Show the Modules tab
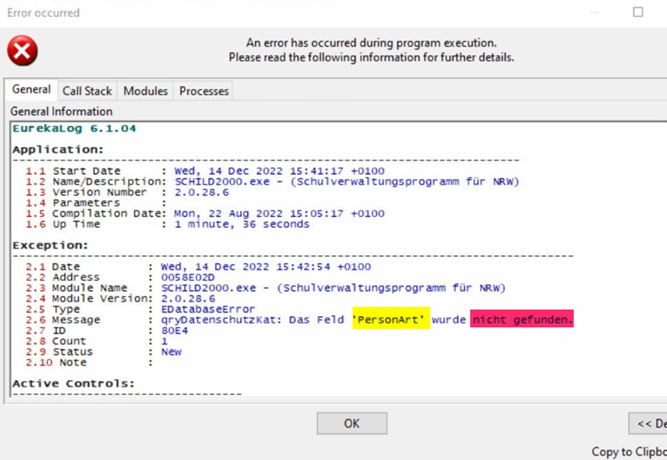 [145, 91]
